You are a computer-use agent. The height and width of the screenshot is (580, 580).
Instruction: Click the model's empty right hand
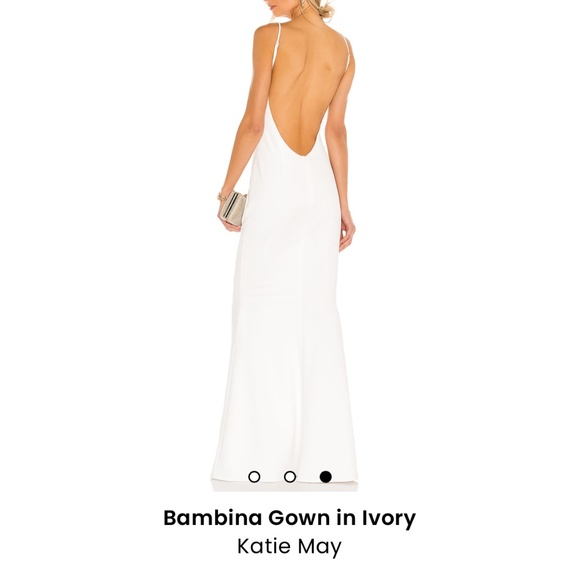(x=347, y=232)
